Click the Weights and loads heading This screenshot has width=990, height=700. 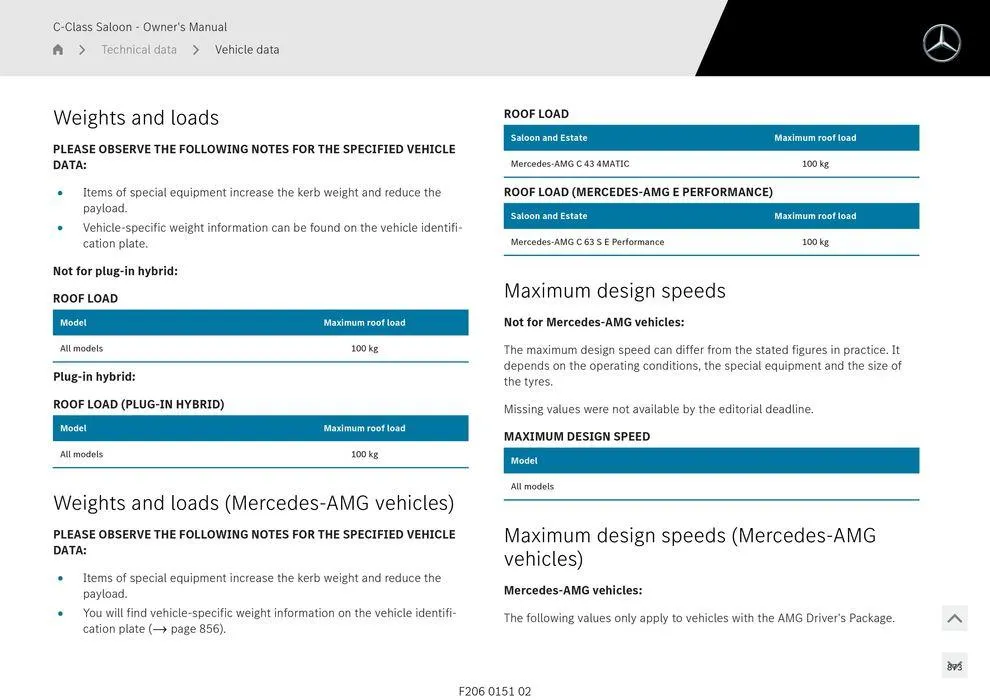[x=136, y=118]
